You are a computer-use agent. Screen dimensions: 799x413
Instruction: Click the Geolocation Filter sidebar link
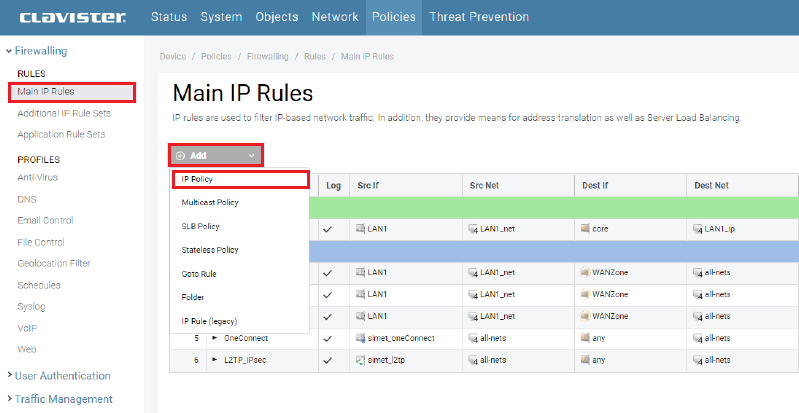coord(53,263)
